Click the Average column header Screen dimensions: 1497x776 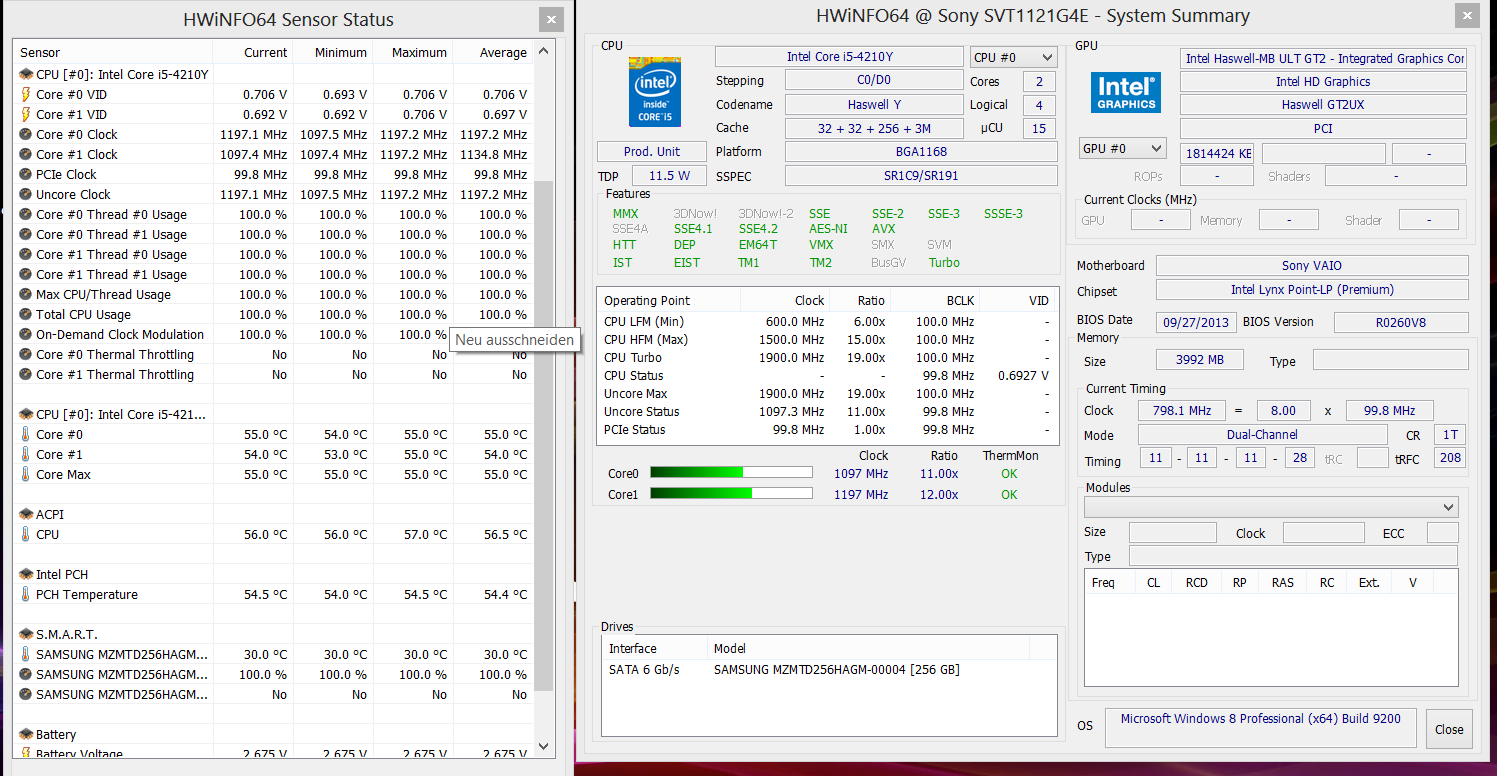(x=493, y=52)
